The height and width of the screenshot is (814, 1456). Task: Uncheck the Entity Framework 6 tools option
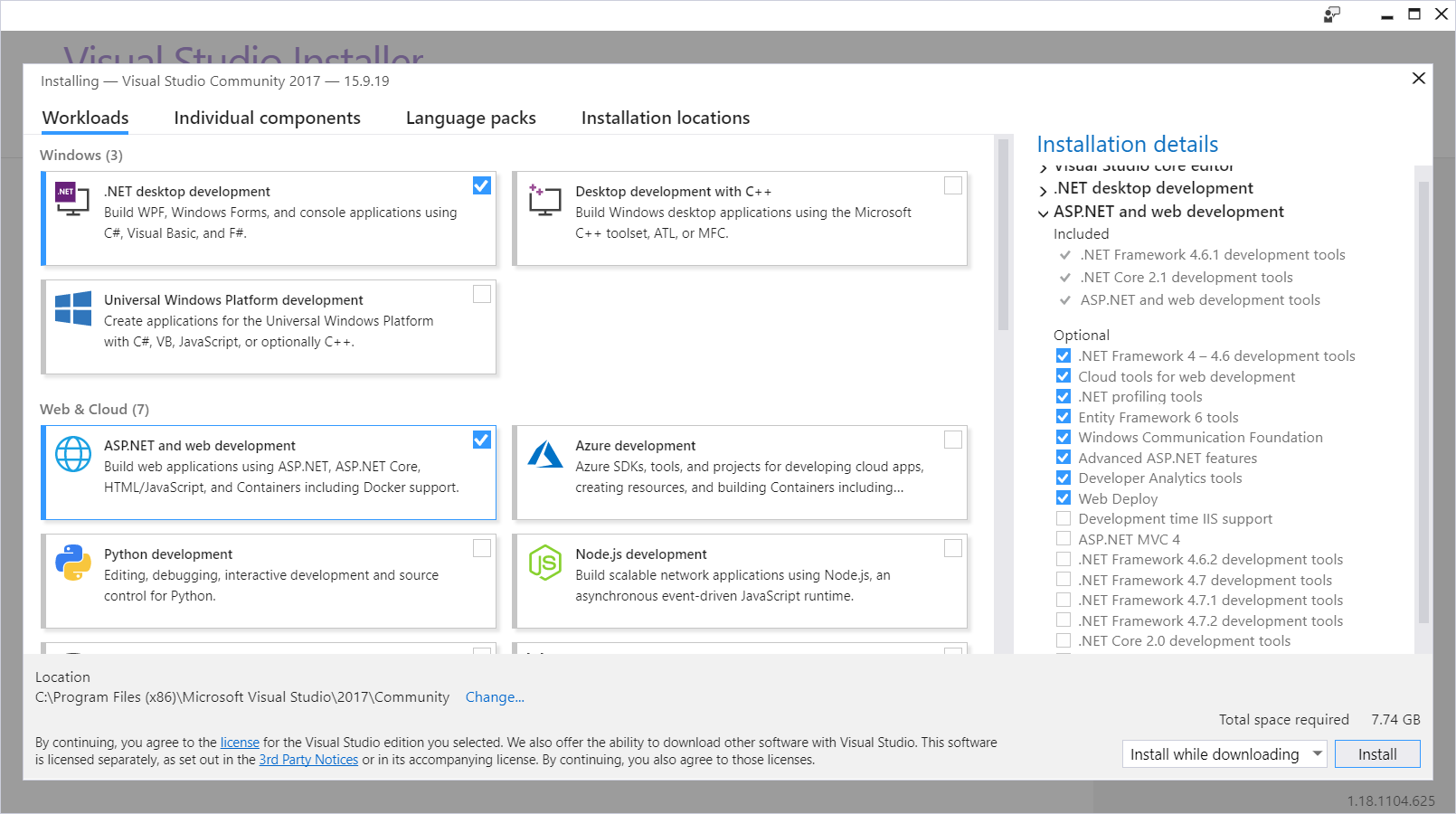[x=1064, y=417]
